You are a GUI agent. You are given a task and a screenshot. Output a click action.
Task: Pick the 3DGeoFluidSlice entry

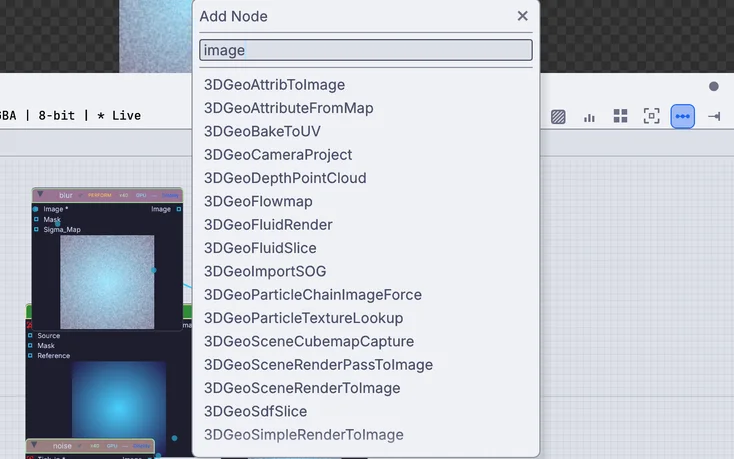click(x=260, y=248)
